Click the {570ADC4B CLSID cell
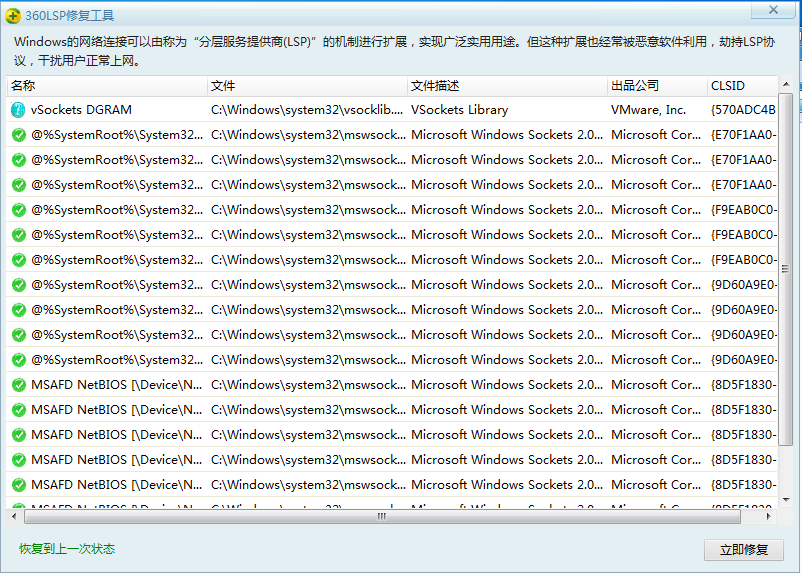802x575 pixels. (743, 109)
